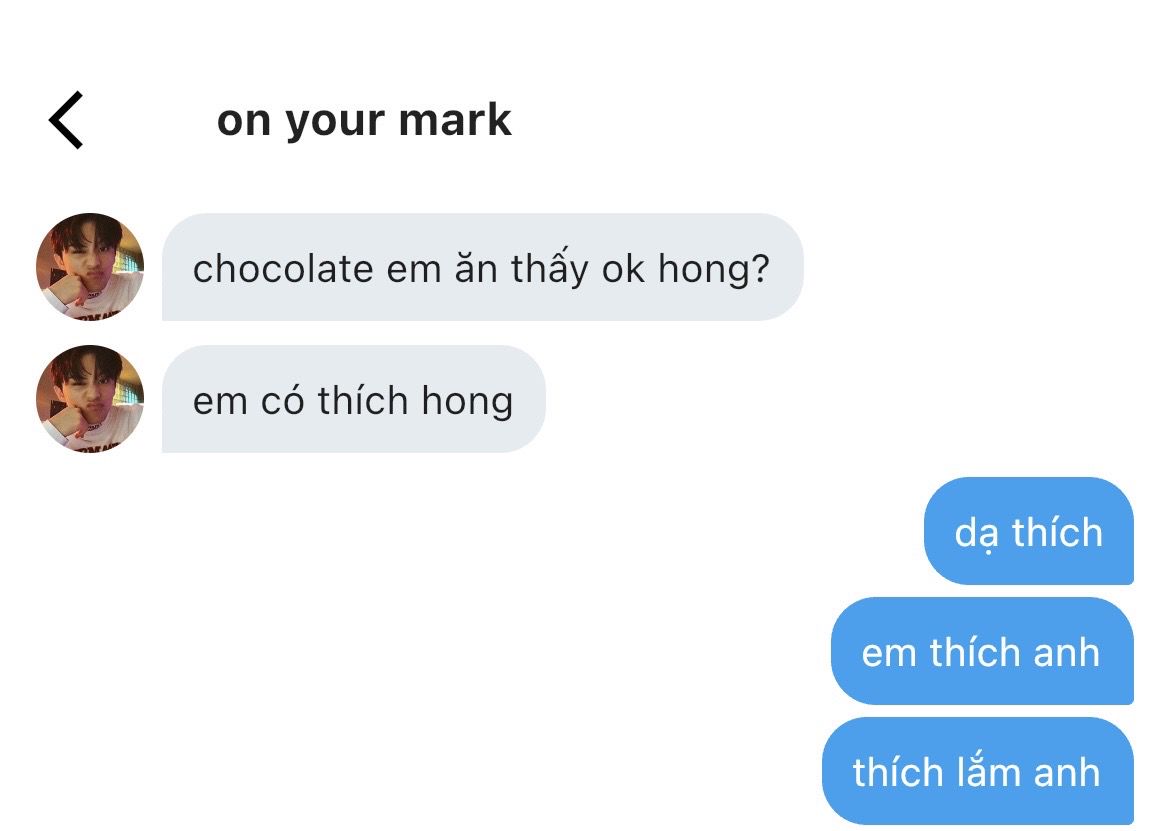The height and width of the screenshot is (831, 1169).
Task: Click 'thích' in the 'dạ thích' bubble
Action: pos(1057,532)
